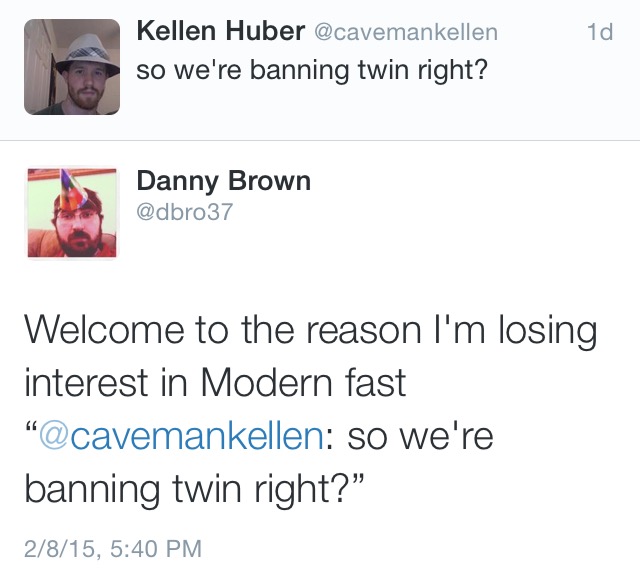
Task: Click the word "Welcome" in Danny's tweet
Action: 101,331
